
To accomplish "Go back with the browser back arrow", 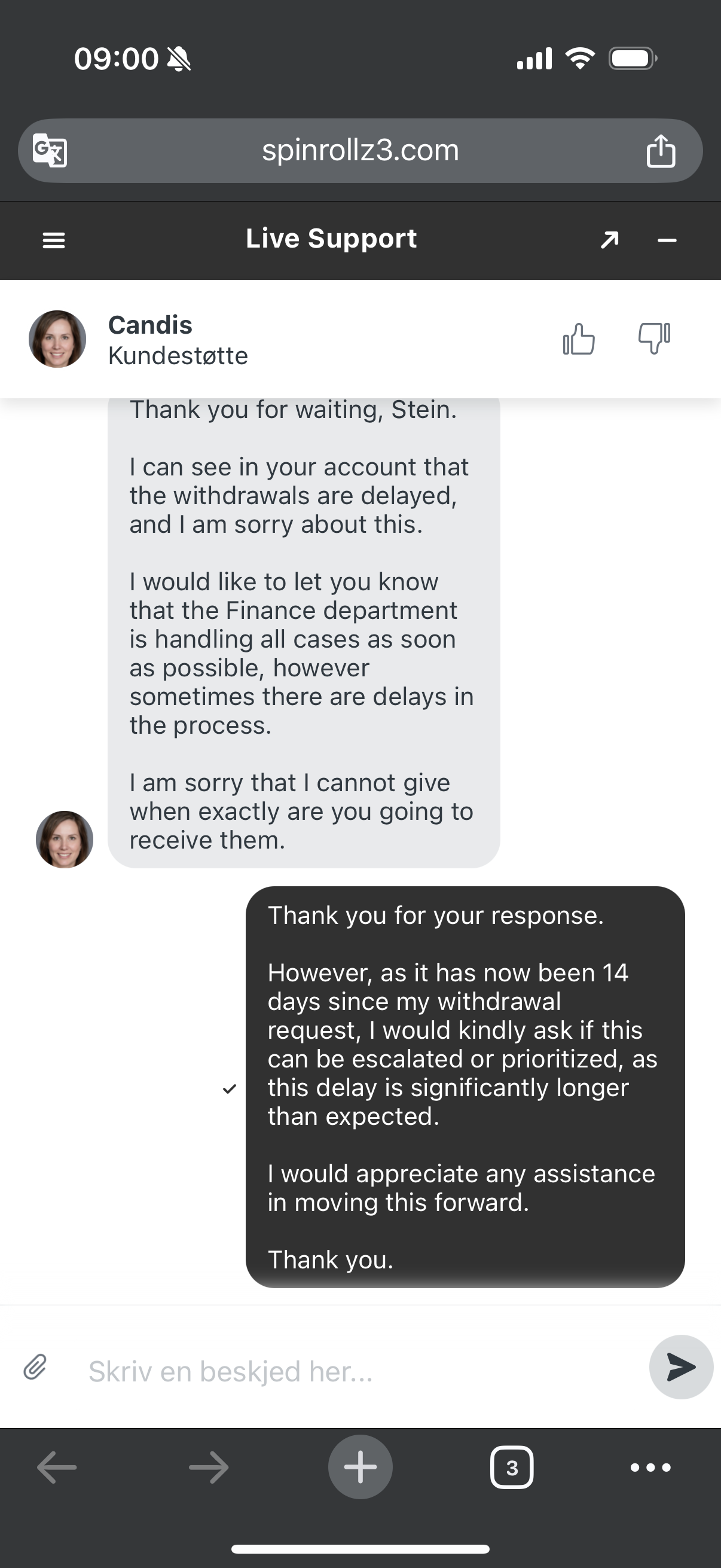I will coord(57,1468).
